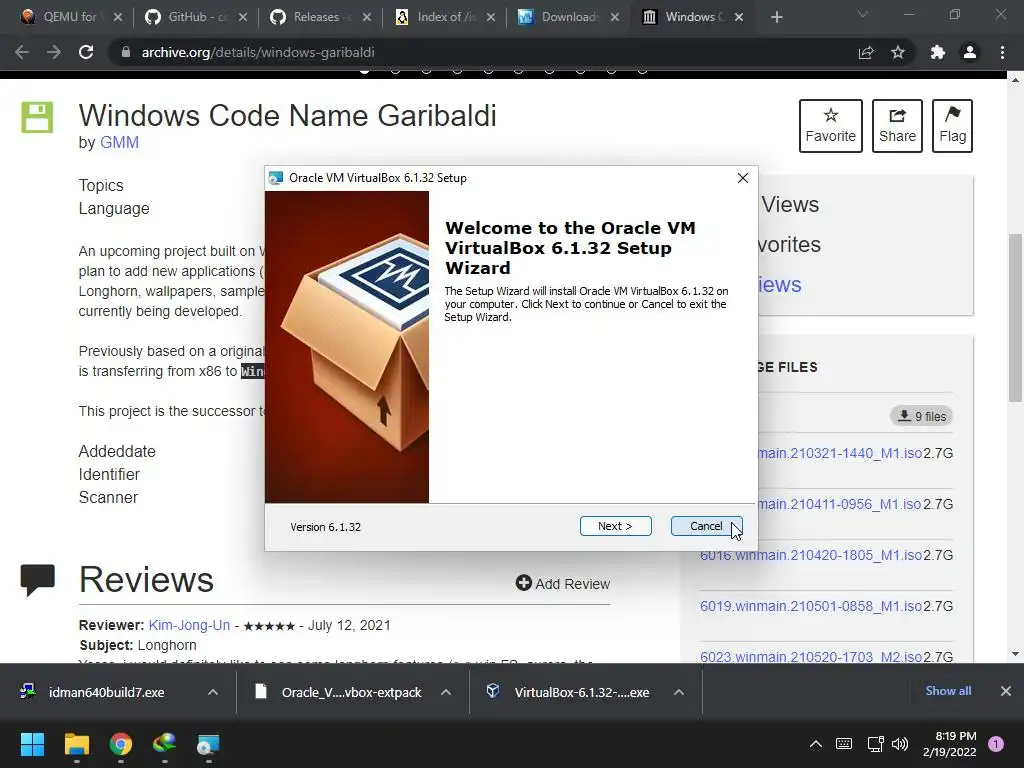This screenshot has height=768, width=1024.
Task: Open reviewer Kim-Jong-Un's profile
Action: tap(189, 625)
